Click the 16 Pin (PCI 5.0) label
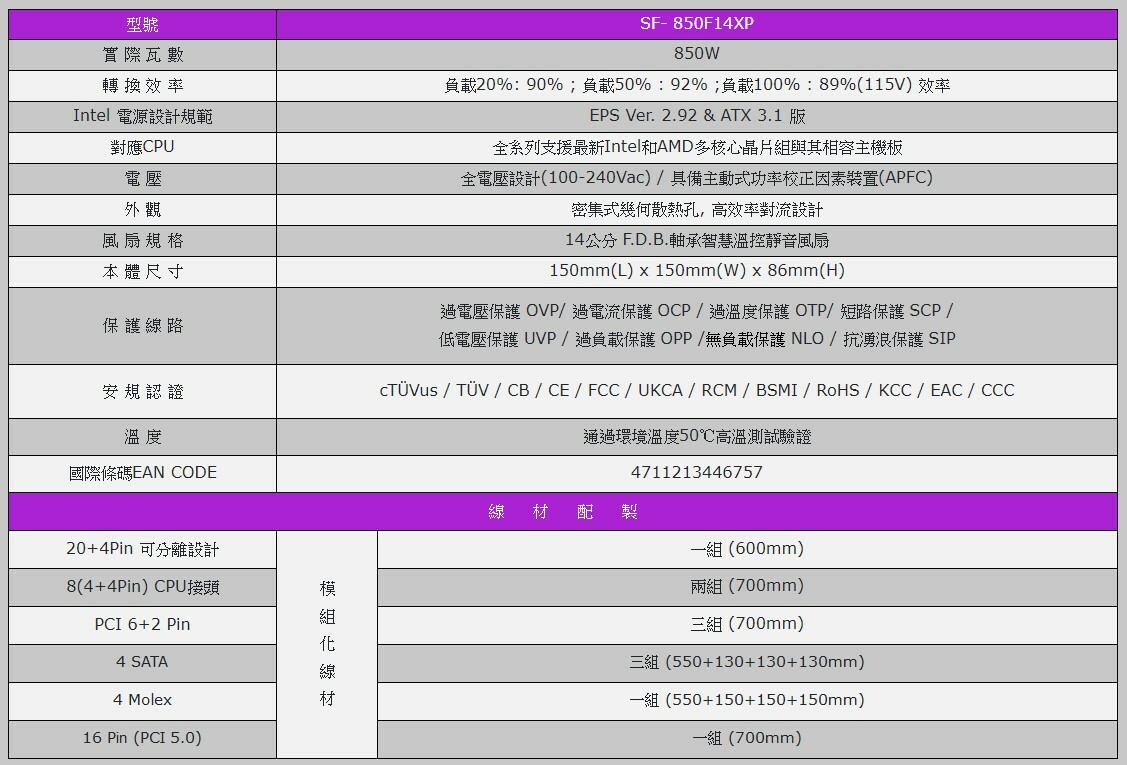This screenshot has height=765, width=1127. point(142,738)
